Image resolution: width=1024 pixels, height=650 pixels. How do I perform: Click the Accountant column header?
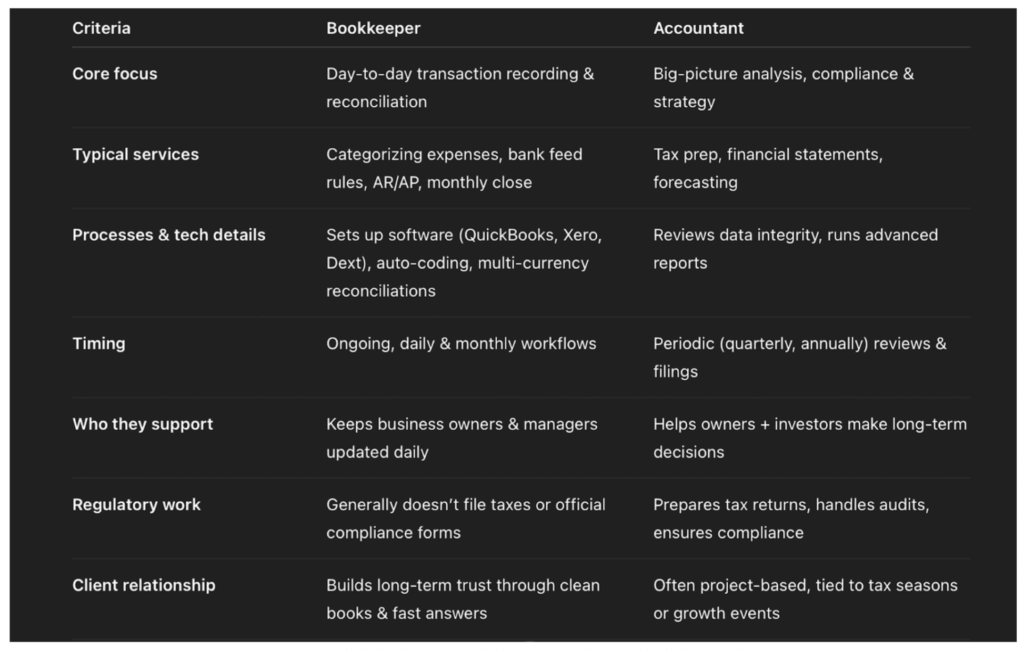pos(698,28)
